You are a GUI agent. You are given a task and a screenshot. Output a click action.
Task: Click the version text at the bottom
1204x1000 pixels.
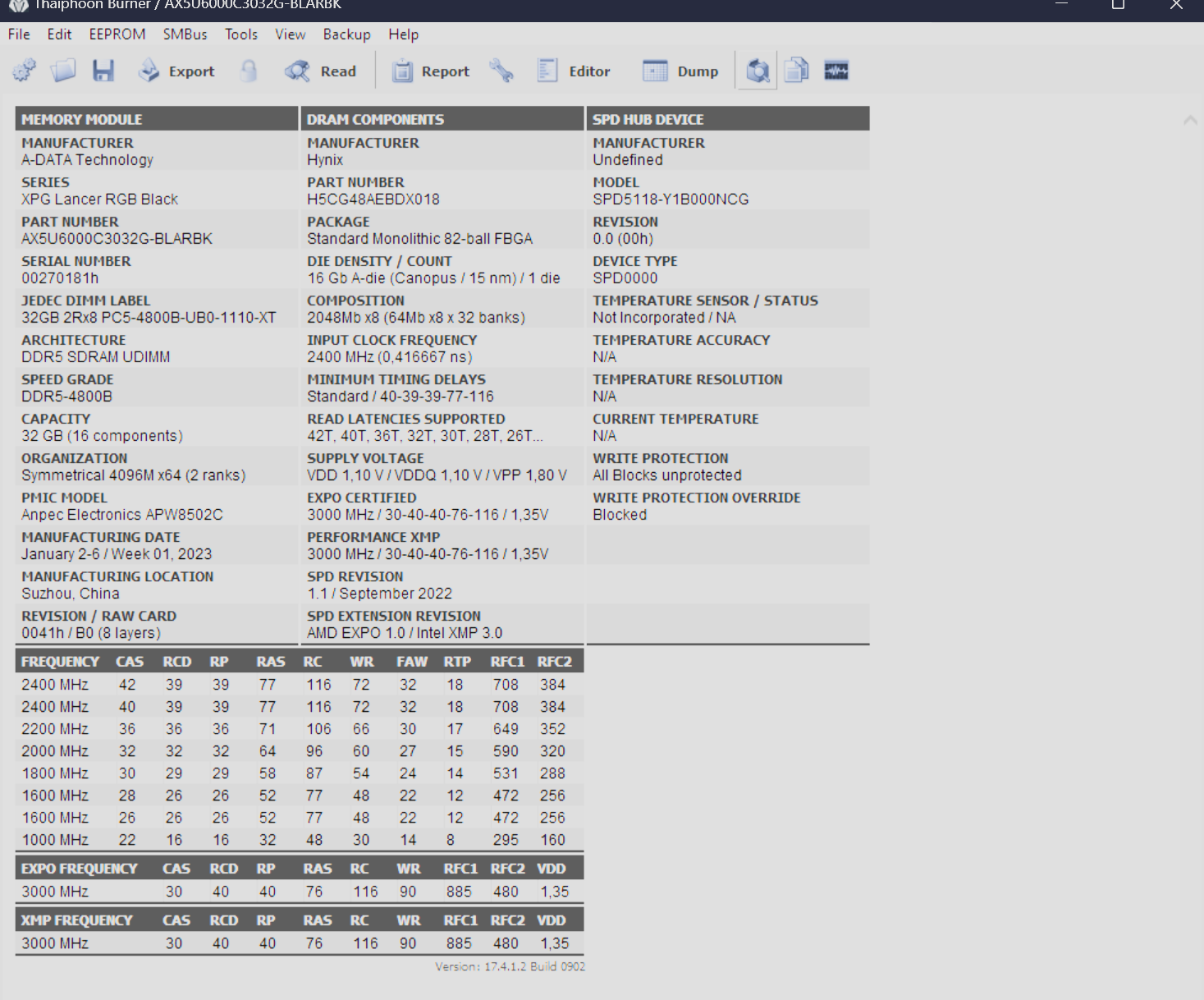pos(510,966)
